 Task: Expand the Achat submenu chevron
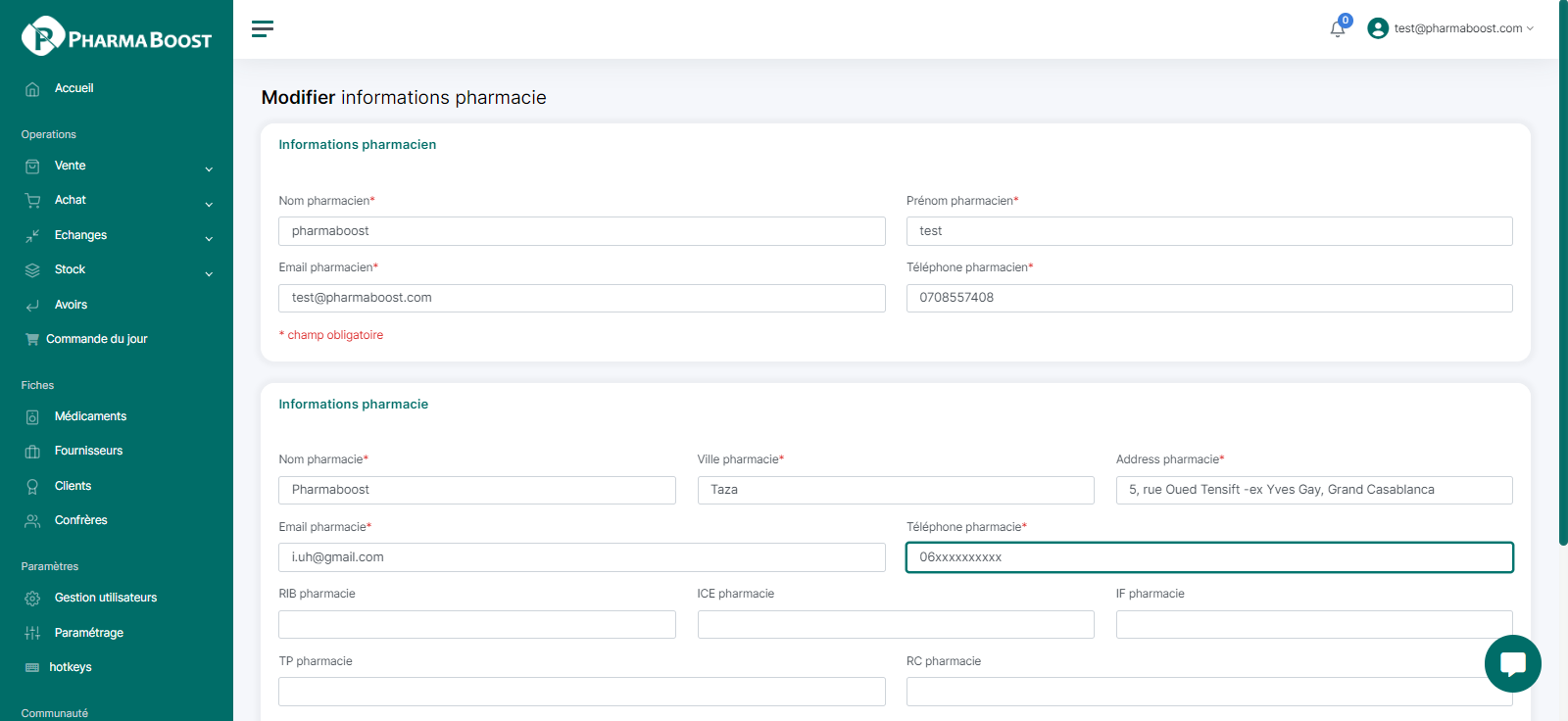(209, 205)
